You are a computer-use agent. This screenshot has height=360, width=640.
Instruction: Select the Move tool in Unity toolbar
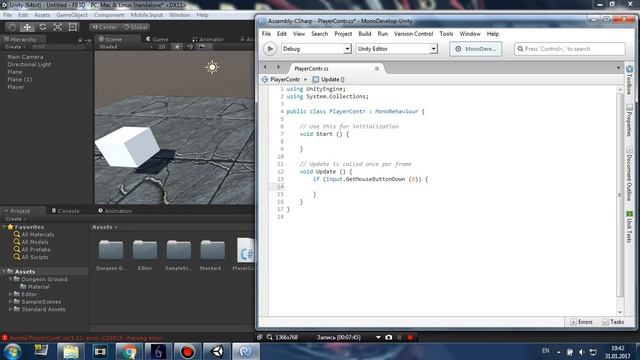click(x=27, y=27)
